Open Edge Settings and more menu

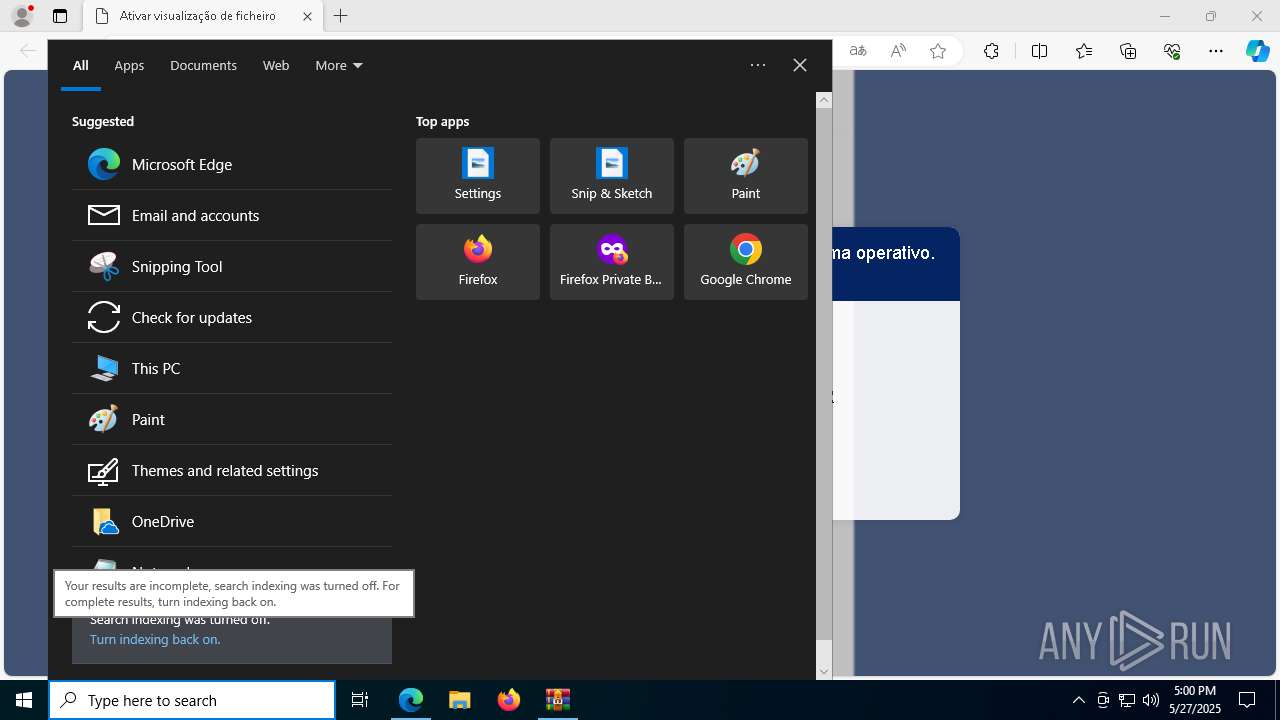(1216, 51)
